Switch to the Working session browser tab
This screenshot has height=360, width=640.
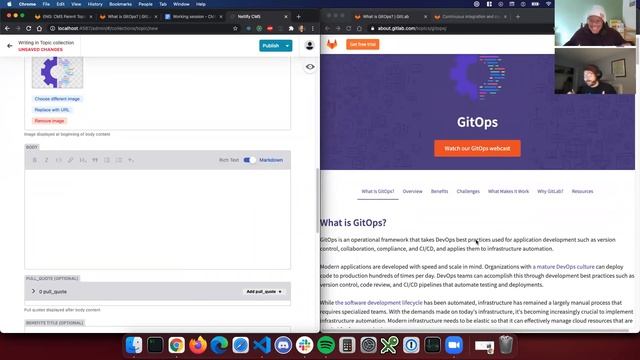coord(193,17)
